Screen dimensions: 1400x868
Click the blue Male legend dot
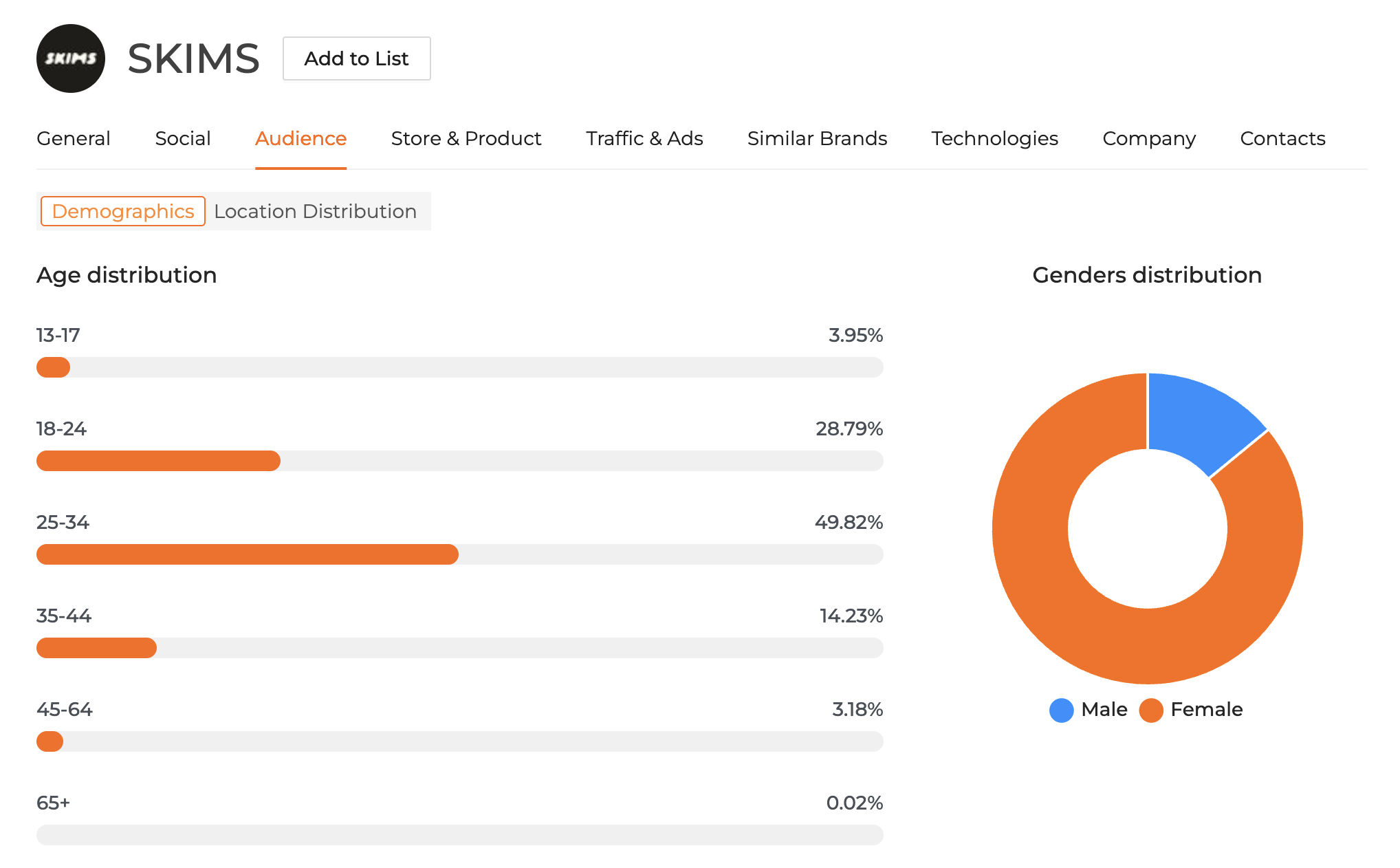click(x=1061, y=710)
